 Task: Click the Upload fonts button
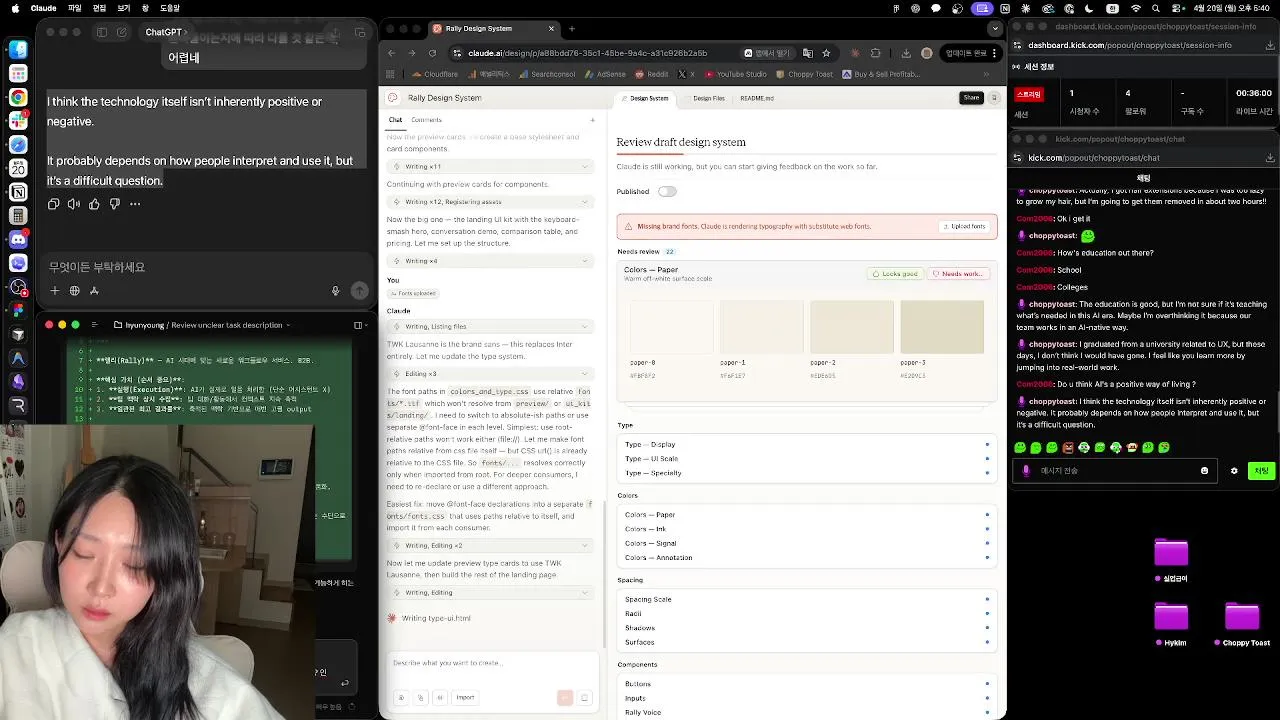tap(963, 226)
